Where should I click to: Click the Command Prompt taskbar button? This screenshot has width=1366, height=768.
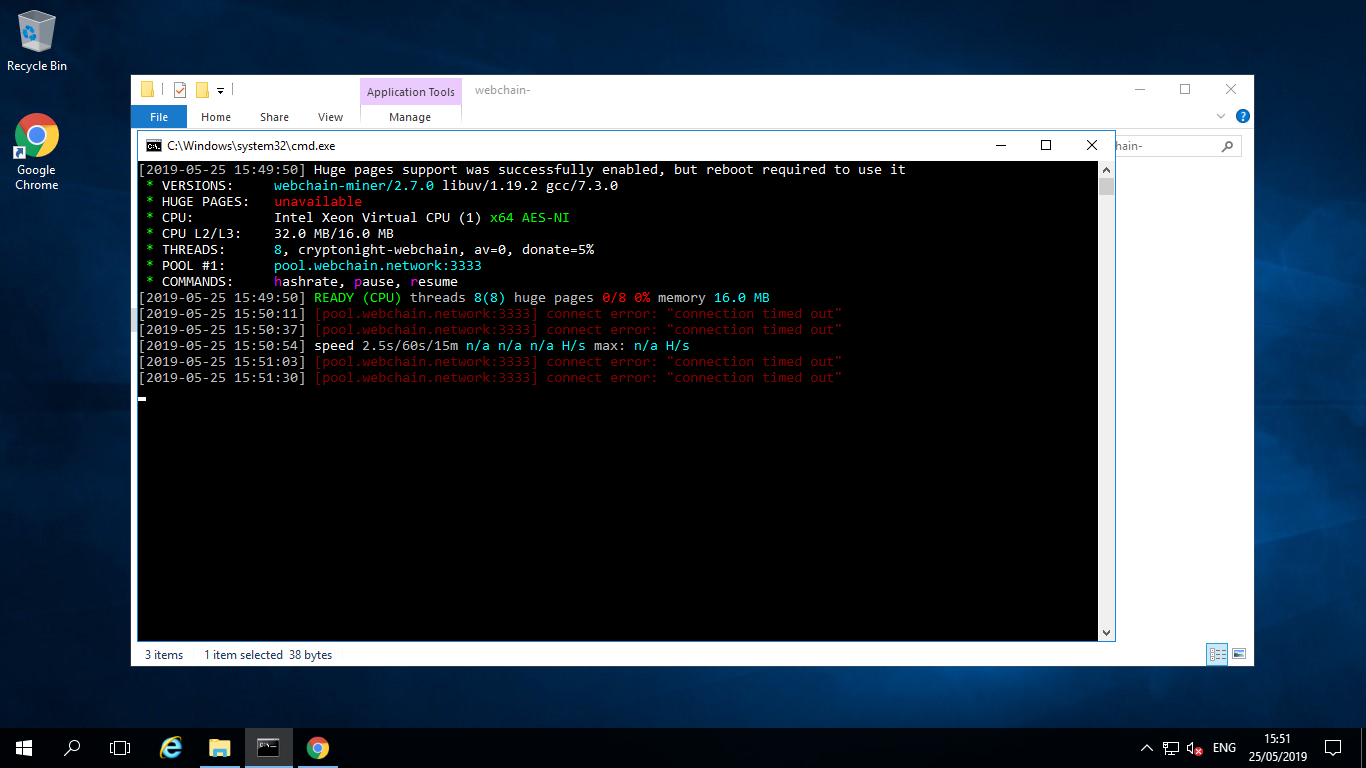point(268,748)
